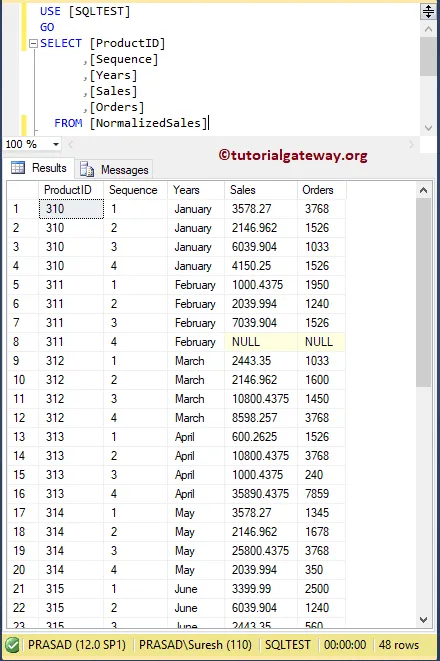Screen dimensions: 440x661
Task: Click Sales value 7039.904
Action: pyautogui.click(x=260, y=322)
